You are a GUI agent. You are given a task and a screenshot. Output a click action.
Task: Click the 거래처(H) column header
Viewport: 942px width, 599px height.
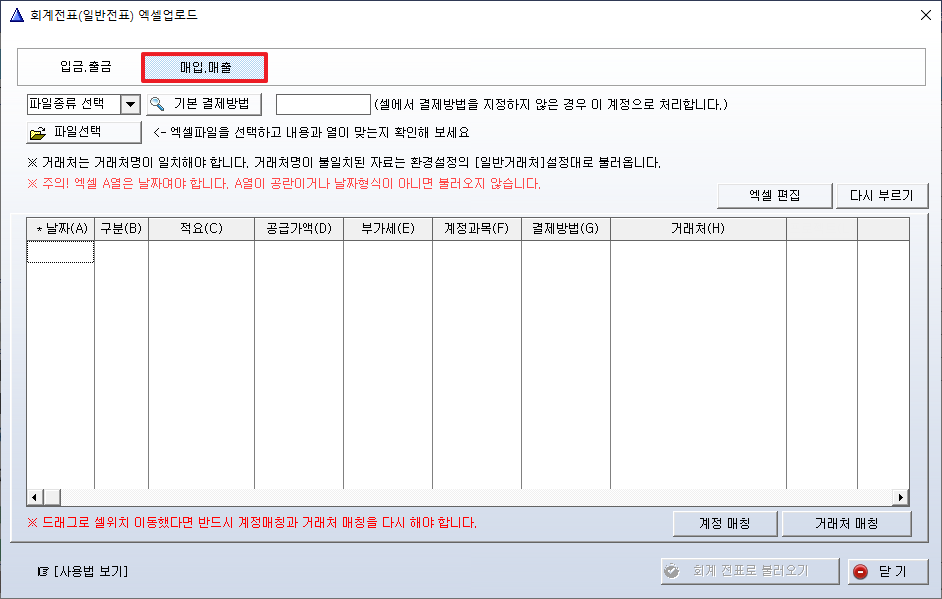pyautogui.click(x=698, y=229)
